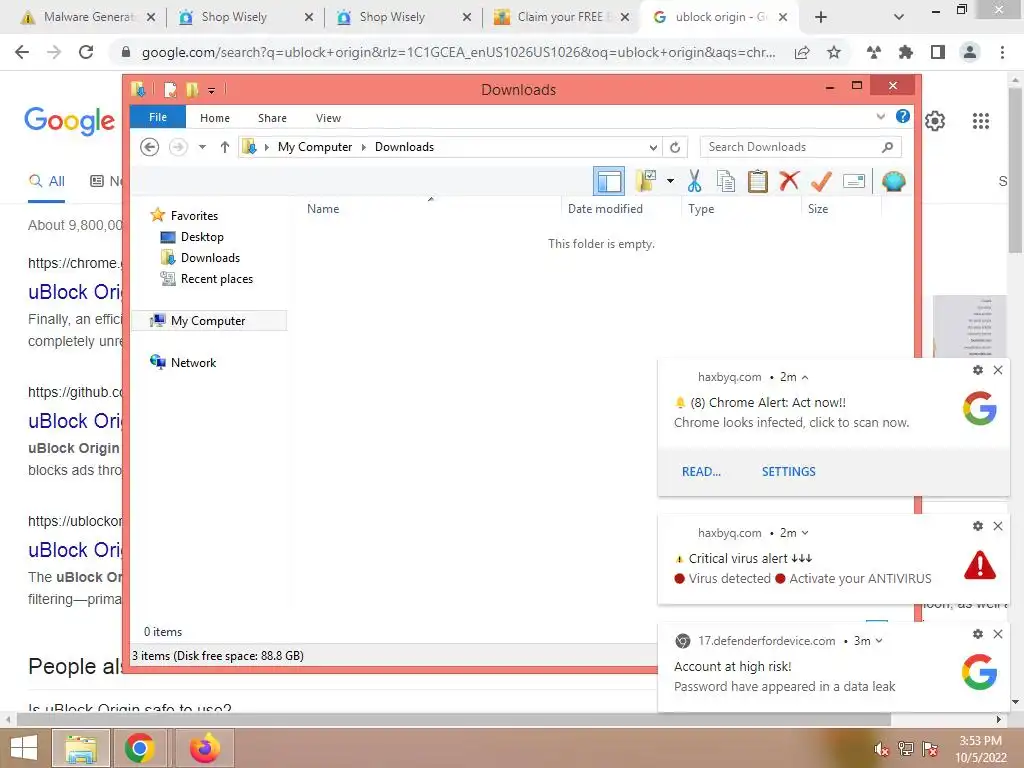Toggle the preview pane layout icon
This screenshot has height=768, width=1024.
(x=609, y=181)
